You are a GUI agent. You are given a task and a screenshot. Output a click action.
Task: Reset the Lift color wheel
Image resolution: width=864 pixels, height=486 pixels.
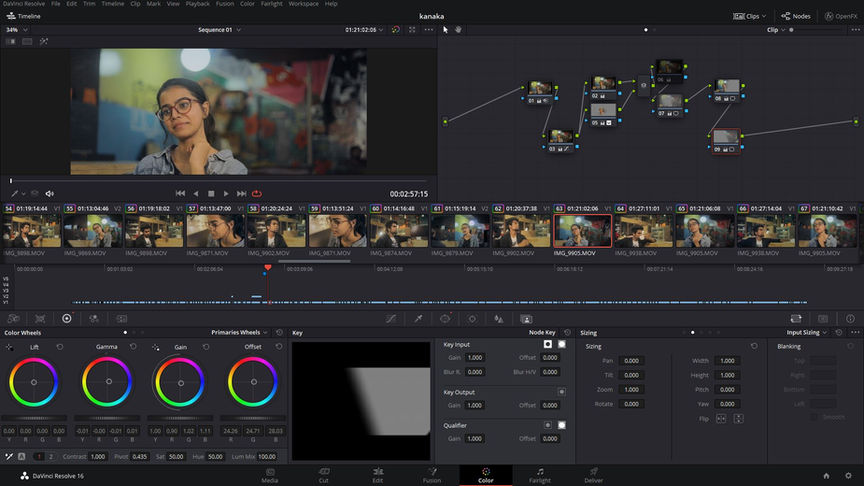click(x=60, y=346)
